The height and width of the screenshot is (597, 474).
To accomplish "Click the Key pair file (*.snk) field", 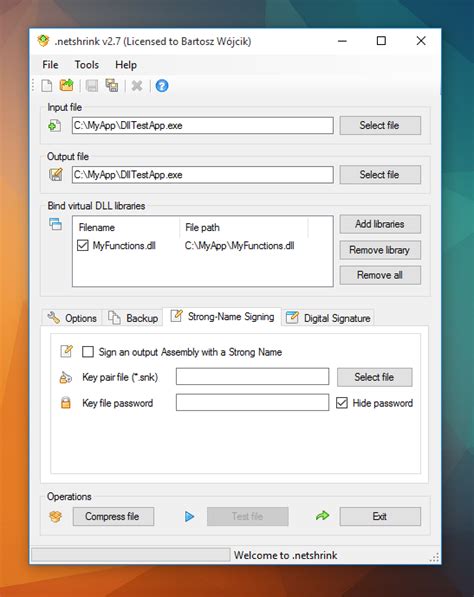I will point(252,376).
